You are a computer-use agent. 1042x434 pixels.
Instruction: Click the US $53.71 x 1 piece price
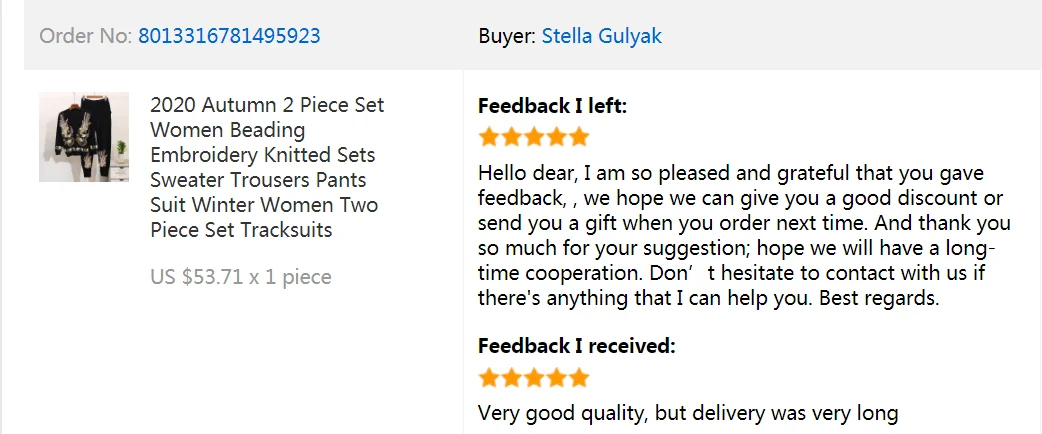[x=240, y=277]
